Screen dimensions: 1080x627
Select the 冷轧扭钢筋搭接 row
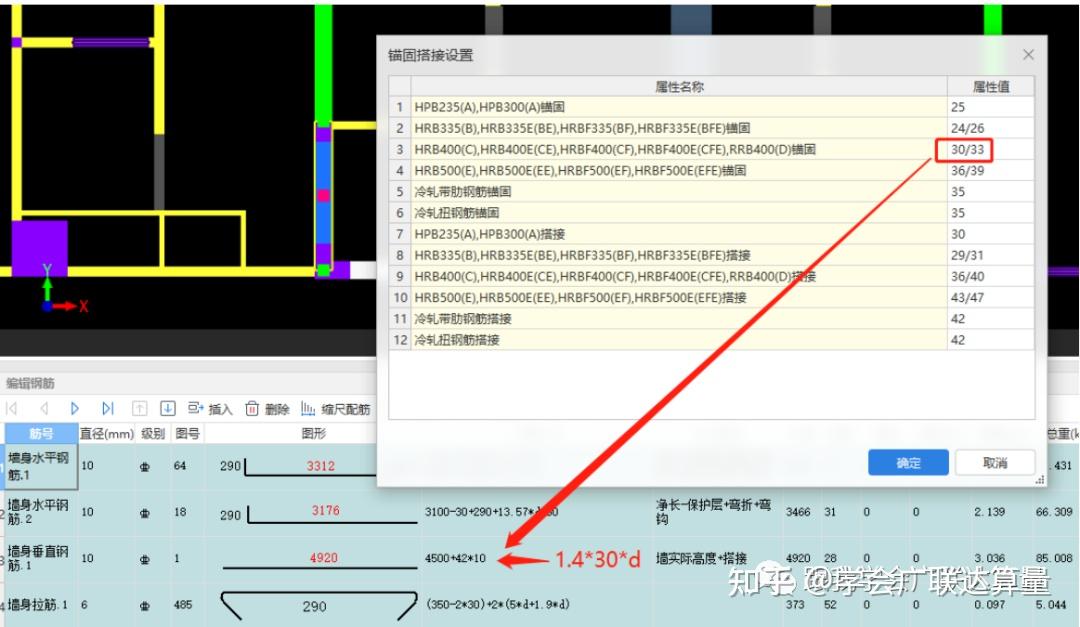coord(679,340)
